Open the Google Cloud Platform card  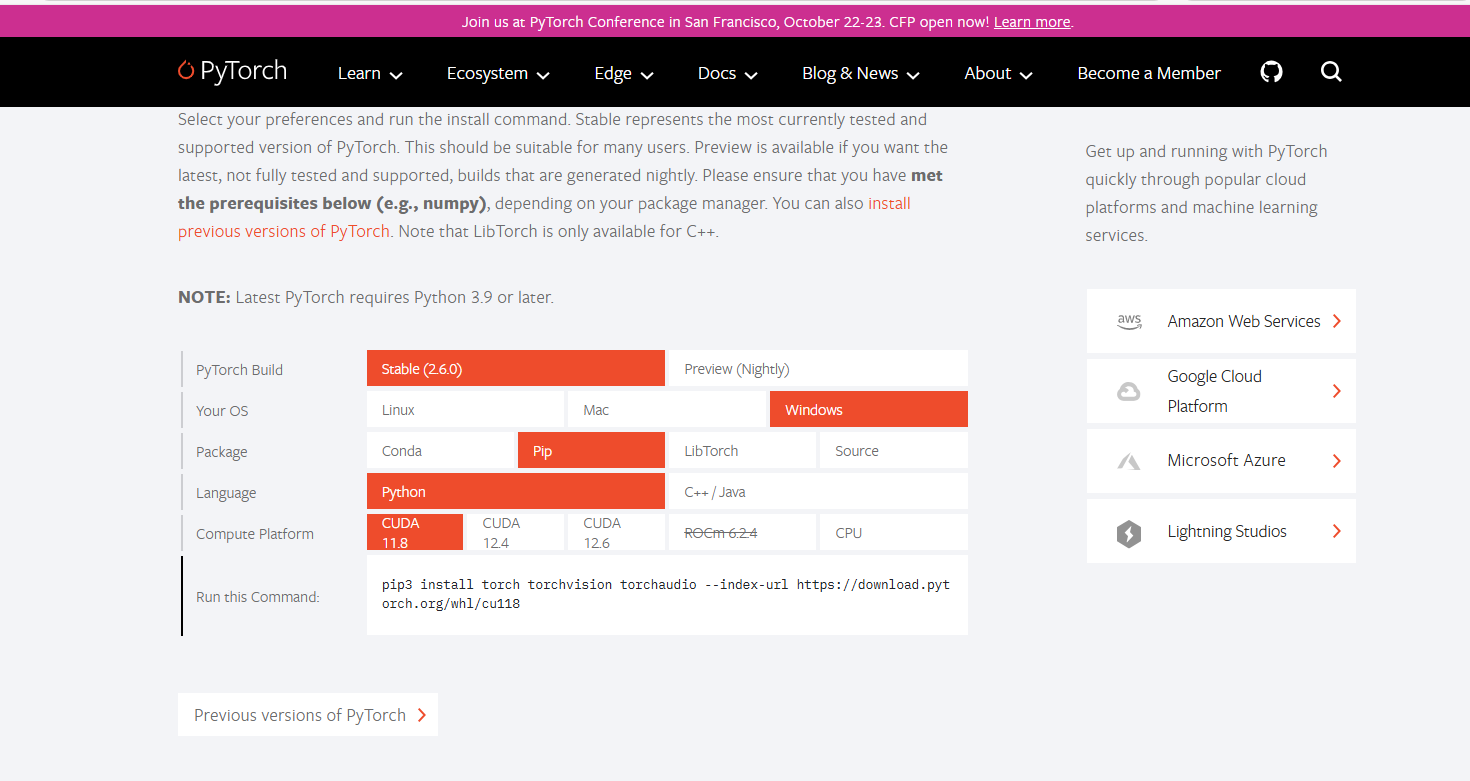pos(1221,391)
